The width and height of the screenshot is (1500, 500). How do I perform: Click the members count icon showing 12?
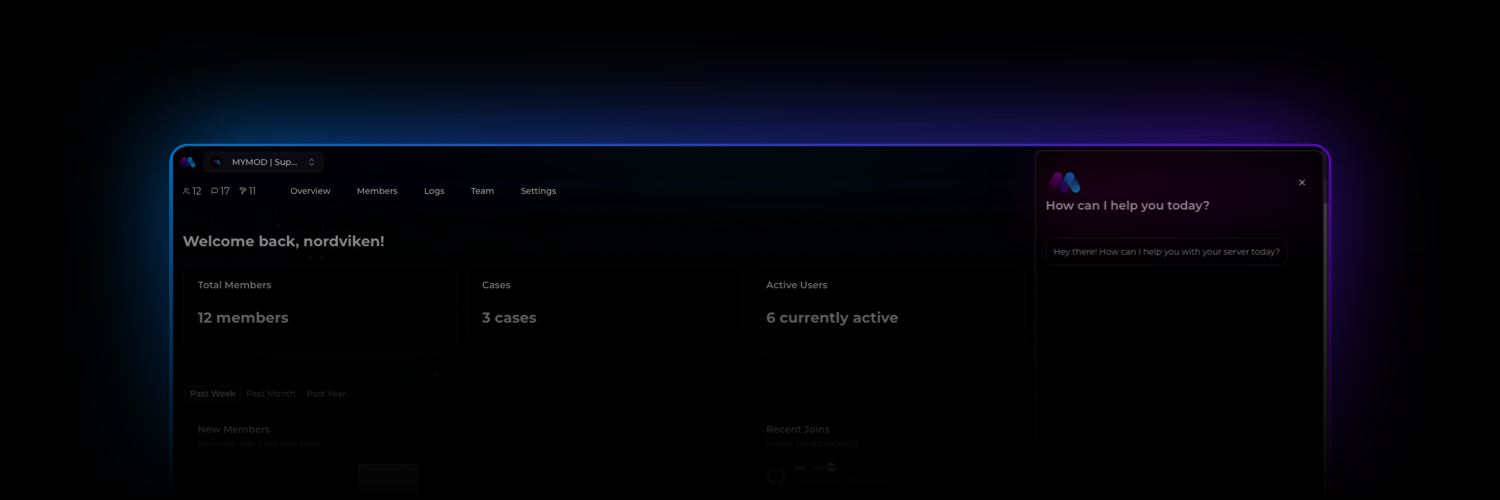coord(187,191)
